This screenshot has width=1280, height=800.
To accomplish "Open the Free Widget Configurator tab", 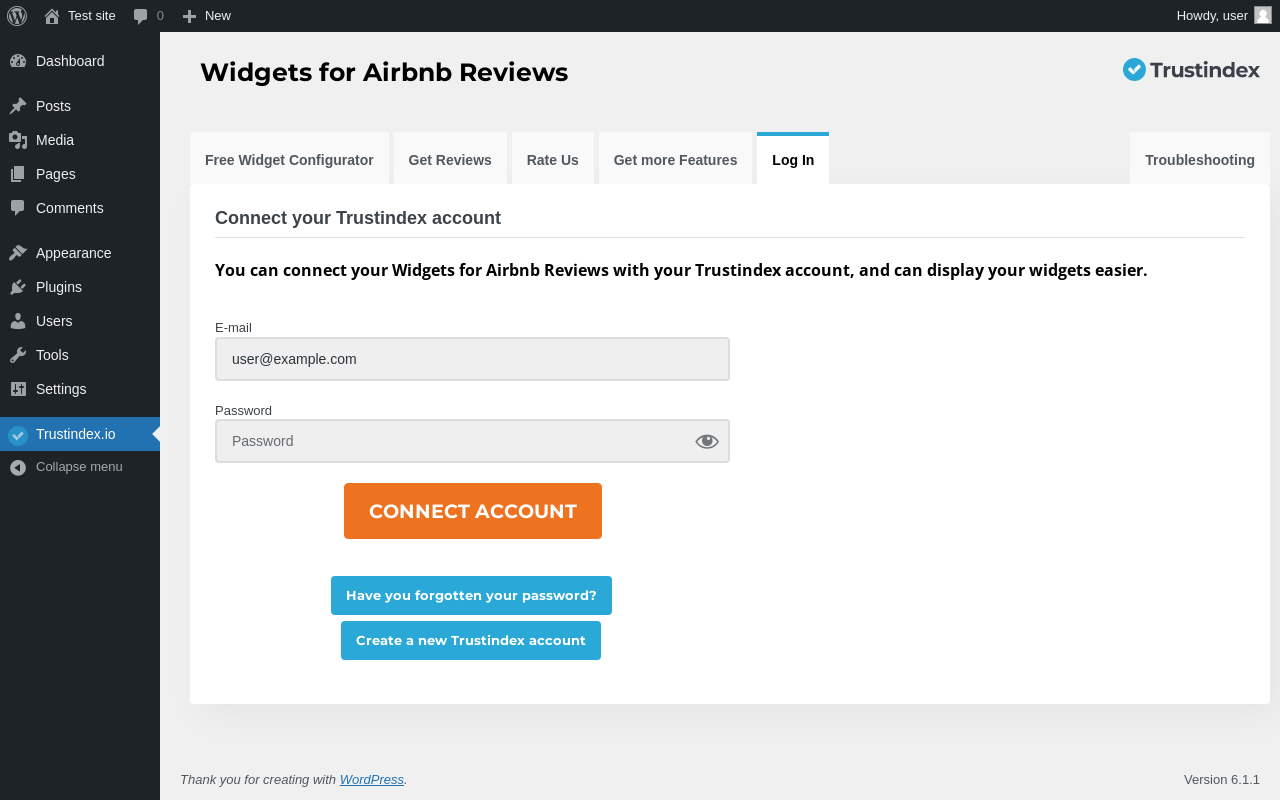I will click(289, 159).
